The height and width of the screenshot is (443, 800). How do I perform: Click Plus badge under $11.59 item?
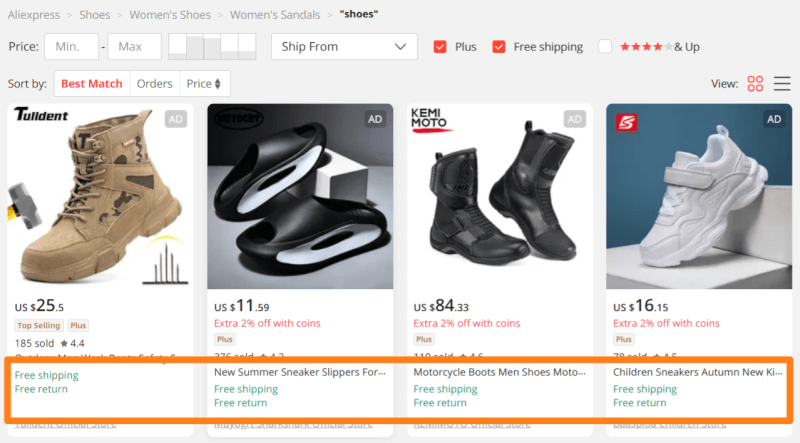pyautogui.click(x=224, y=339)
